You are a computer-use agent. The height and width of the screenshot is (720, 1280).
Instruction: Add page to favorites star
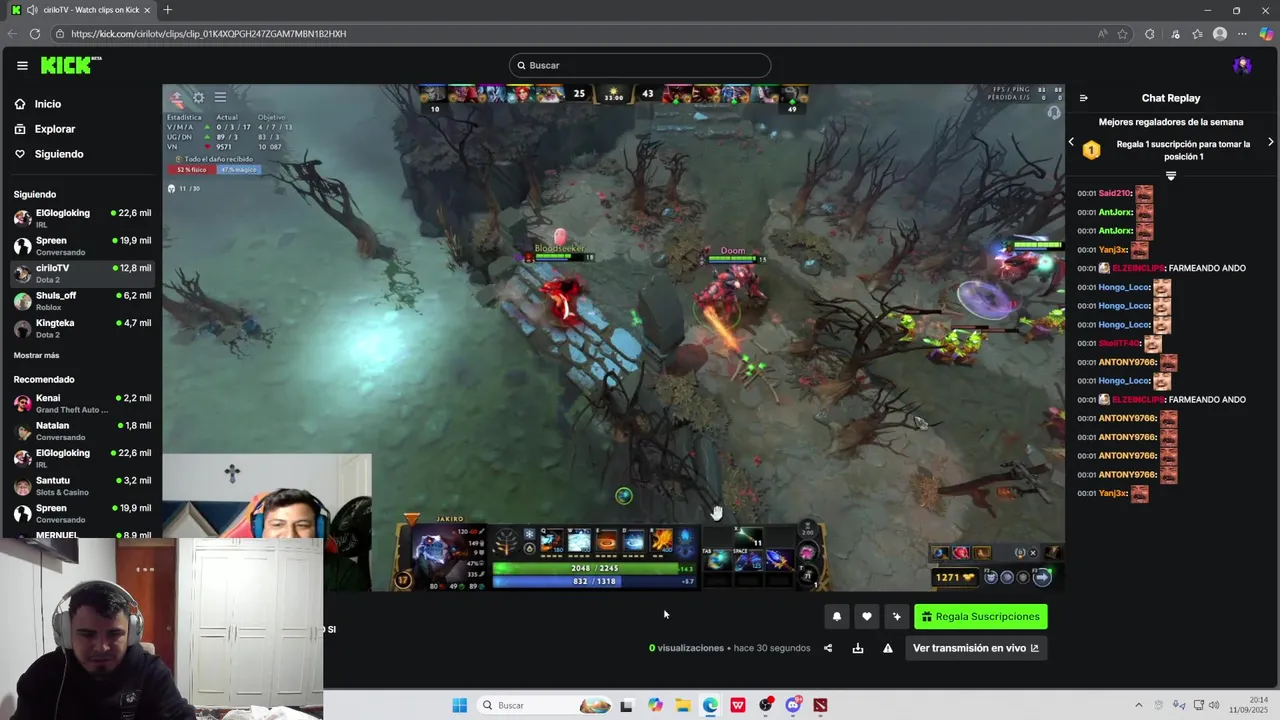(x=1123, y=34)
